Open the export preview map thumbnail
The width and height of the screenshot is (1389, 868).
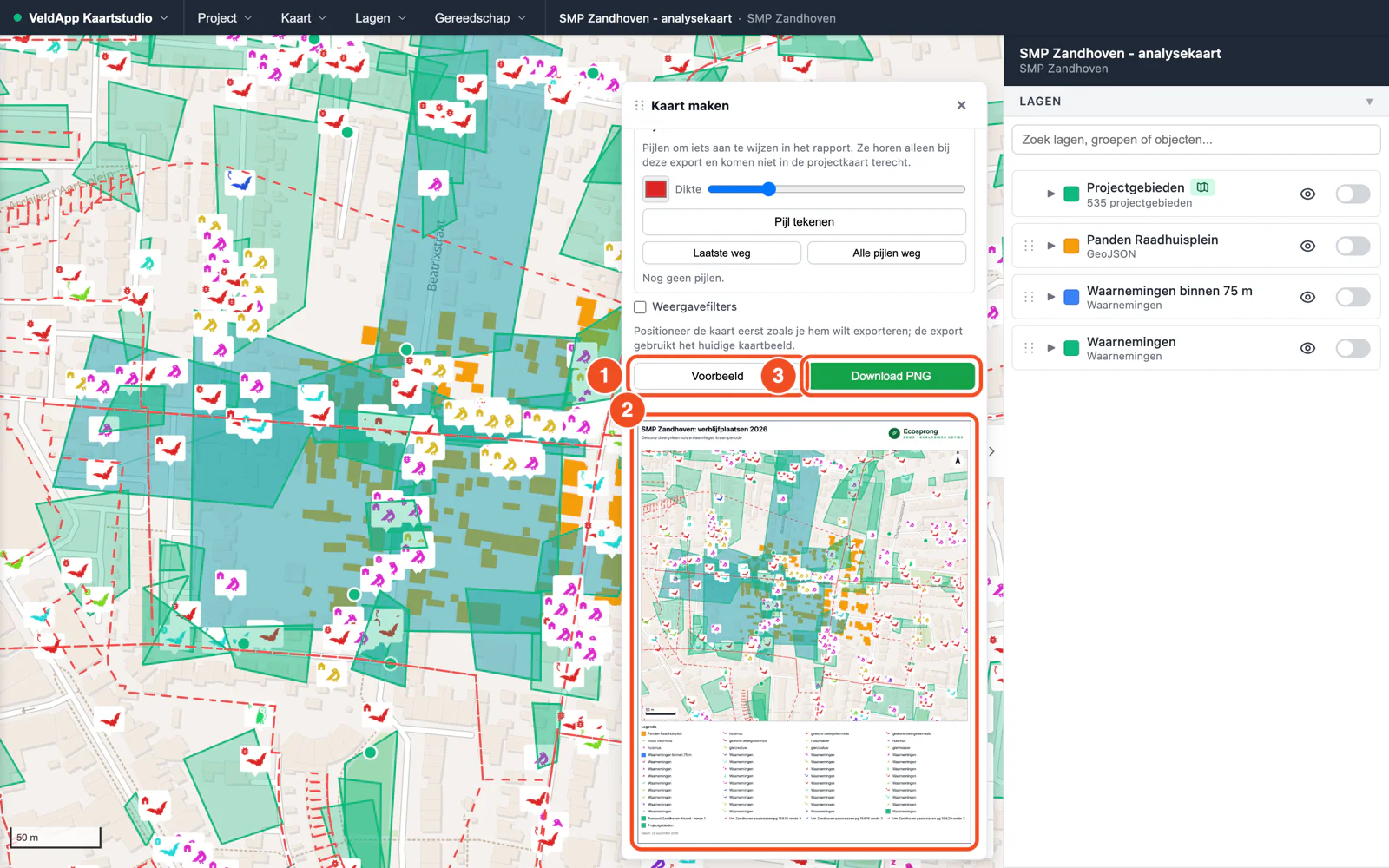[x=804, y=632]
